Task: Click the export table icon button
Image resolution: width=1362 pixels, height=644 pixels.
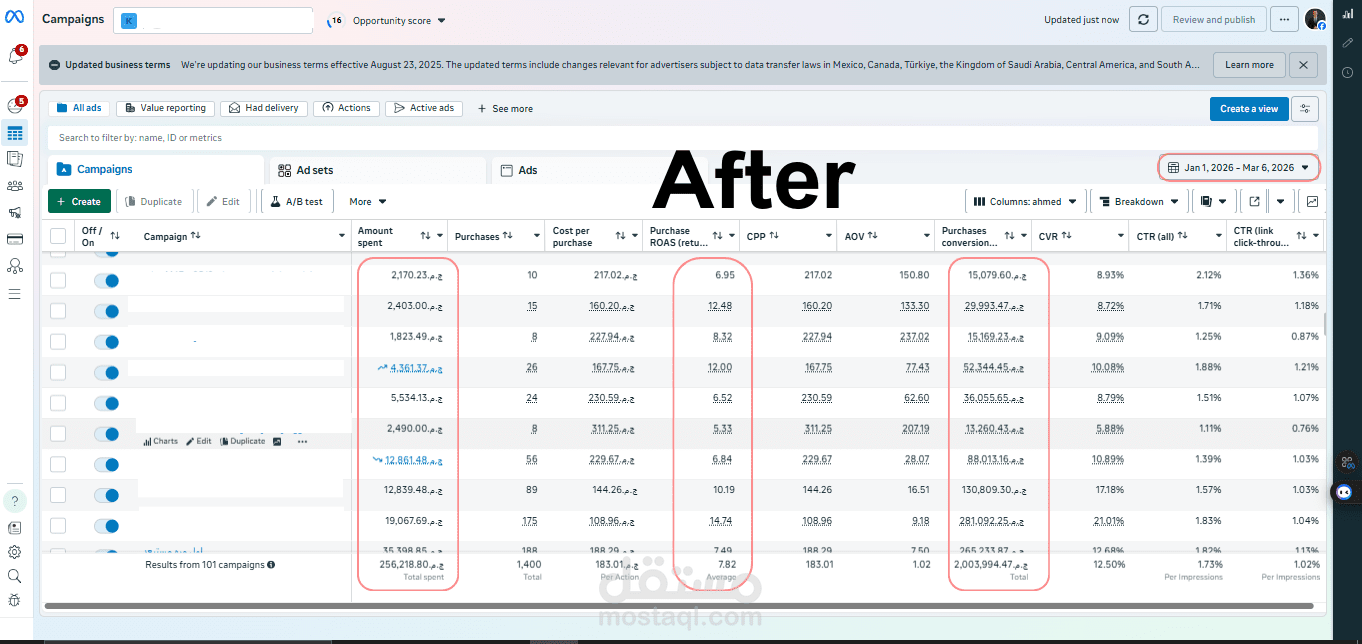Action: (x=1254, y=201)
